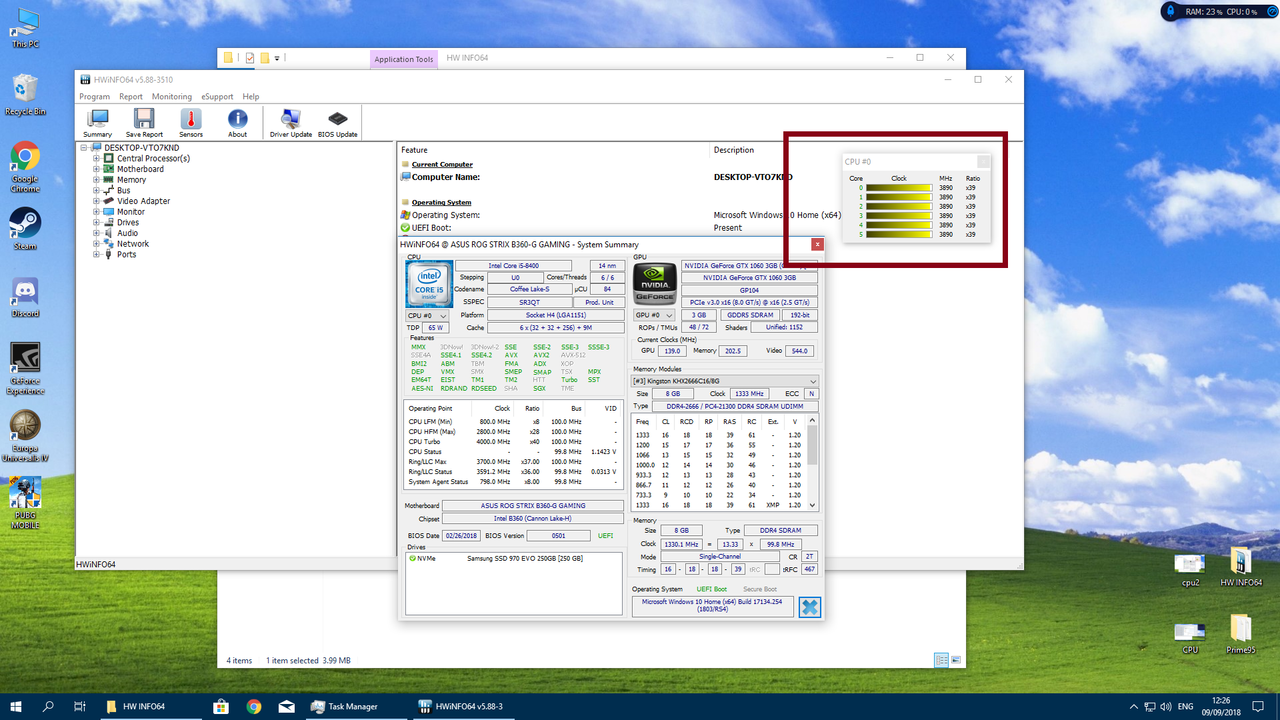Open the About info icon
Screen dimensions: 1280x720
[237, 123]
